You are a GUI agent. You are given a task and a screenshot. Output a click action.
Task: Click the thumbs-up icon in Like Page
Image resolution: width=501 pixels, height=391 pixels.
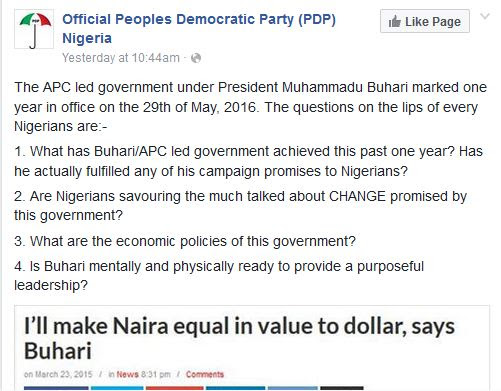(395, 22)
